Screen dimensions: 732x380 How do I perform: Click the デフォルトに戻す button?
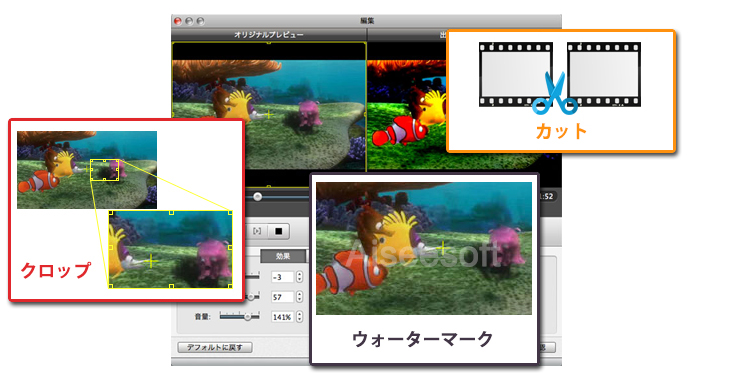point(215,347)
